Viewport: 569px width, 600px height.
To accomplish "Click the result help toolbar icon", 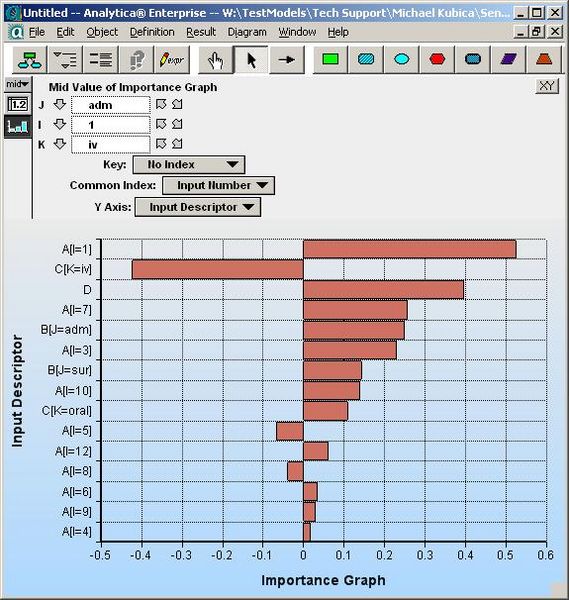I will (x=137, y=60).
